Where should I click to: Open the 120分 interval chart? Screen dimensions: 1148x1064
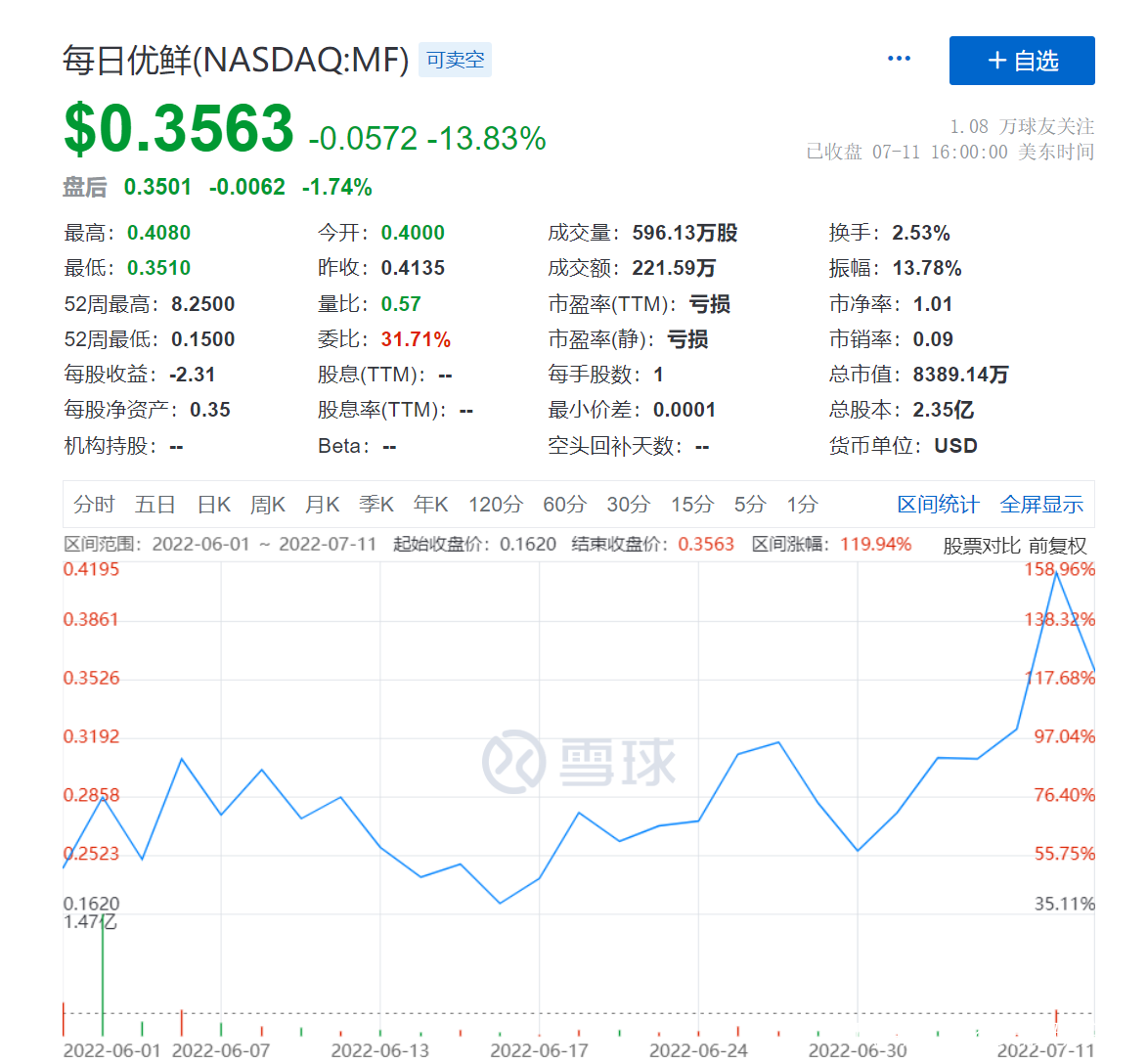(496, 504)
